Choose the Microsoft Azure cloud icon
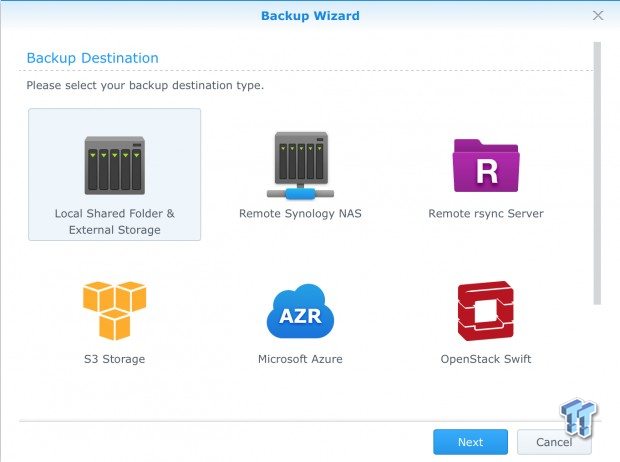 pos(301,311)
